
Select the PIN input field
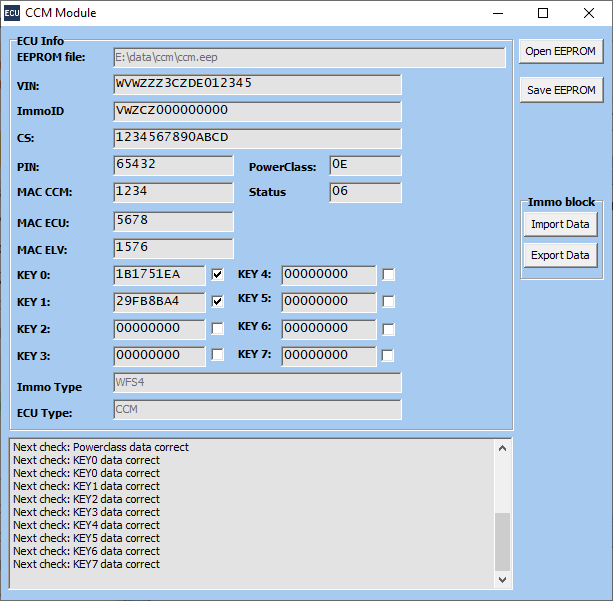coord(173,165)
